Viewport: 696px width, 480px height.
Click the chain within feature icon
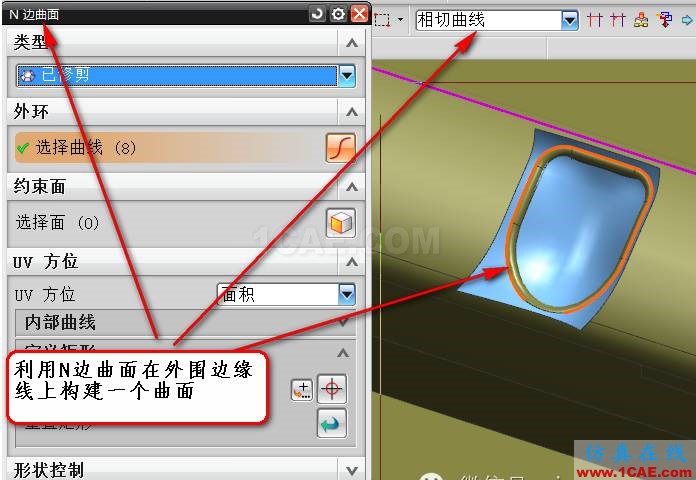(641, 20)
